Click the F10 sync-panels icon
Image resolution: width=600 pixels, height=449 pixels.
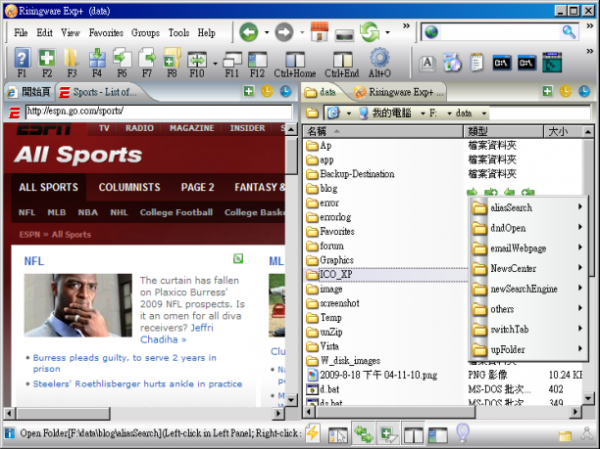coord(197,60)
